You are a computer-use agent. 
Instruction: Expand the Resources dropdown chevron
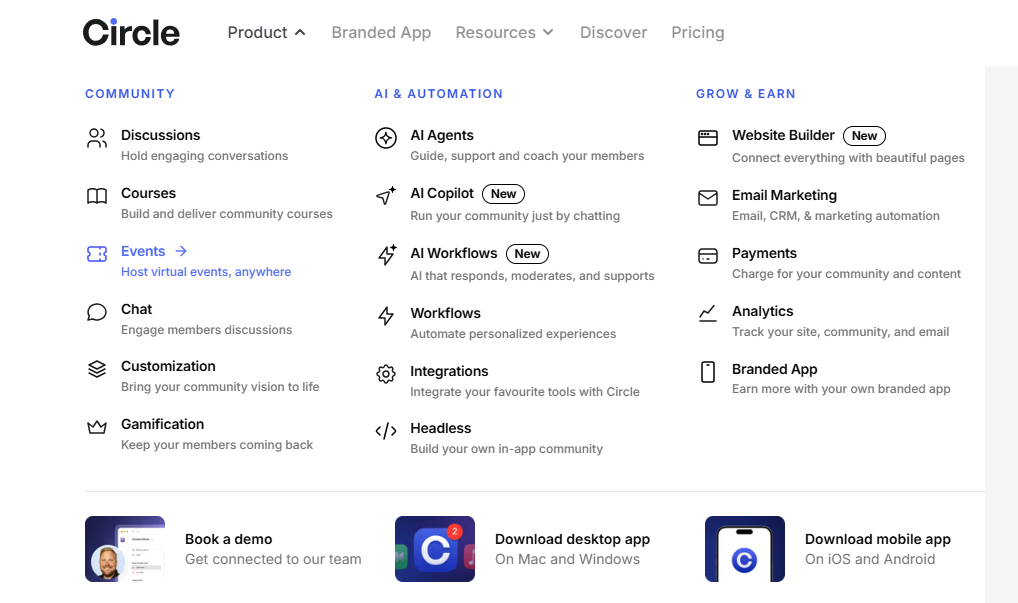point(548,32)
